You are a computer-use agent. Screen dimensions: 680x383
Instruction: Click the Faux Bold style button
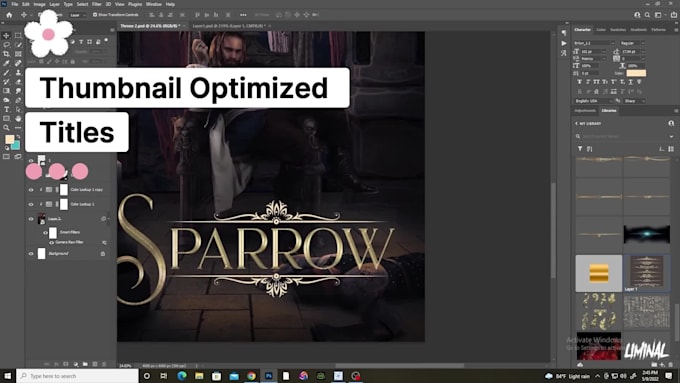[x=580, y=82]
